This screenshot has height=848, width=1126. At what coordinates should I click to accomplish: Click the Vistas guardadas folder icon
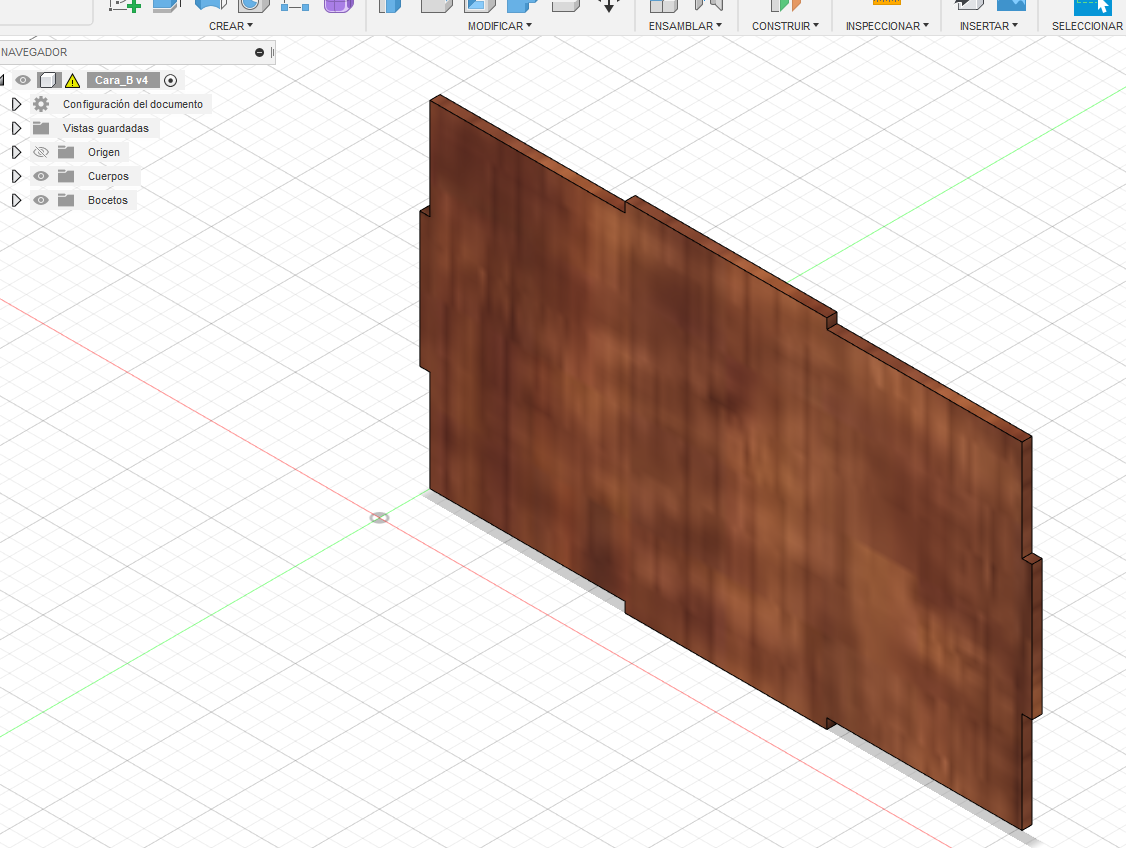[41, 128]
